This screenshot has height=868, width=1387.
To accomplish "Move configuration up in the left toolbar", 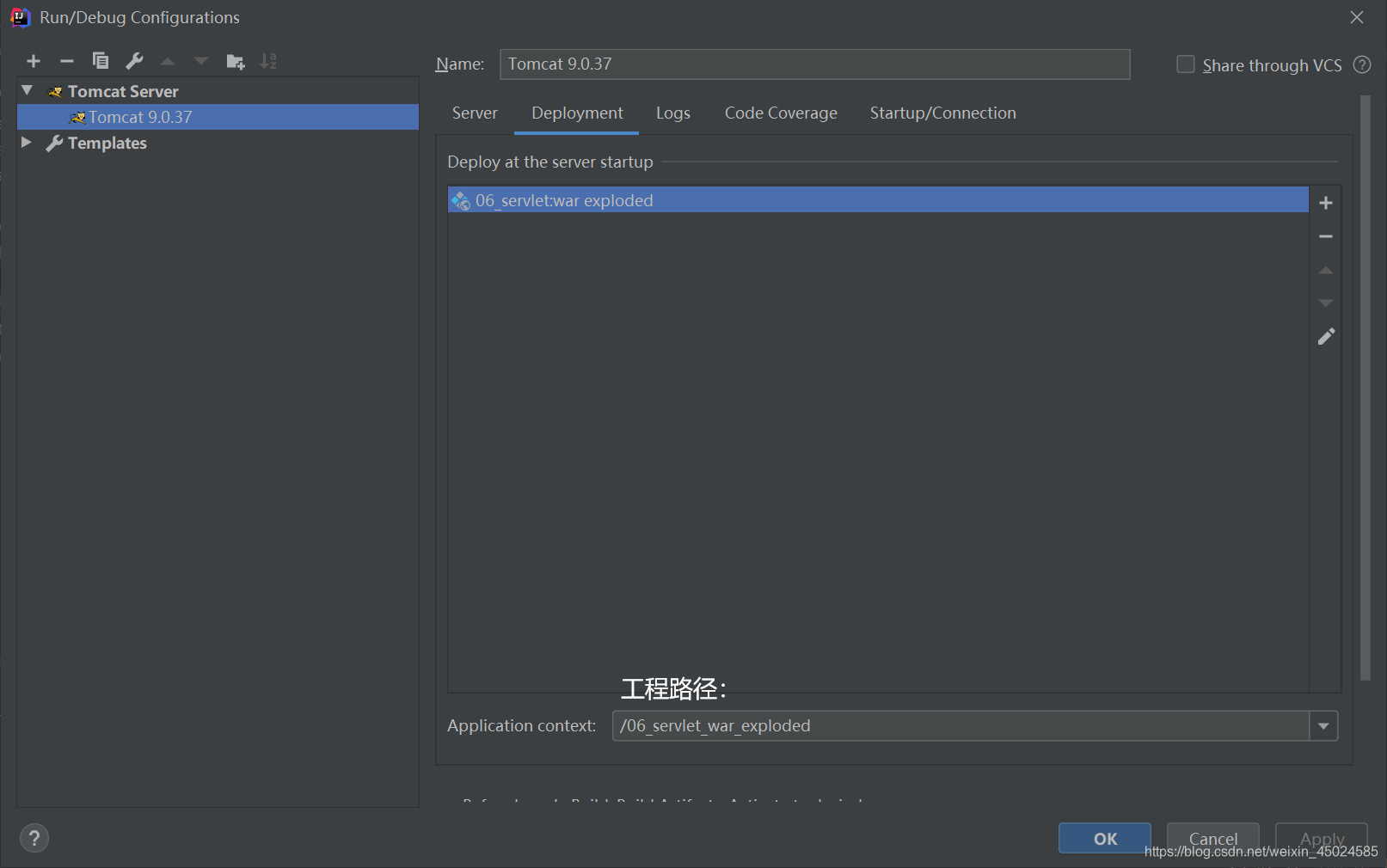I will coord(168,61).
